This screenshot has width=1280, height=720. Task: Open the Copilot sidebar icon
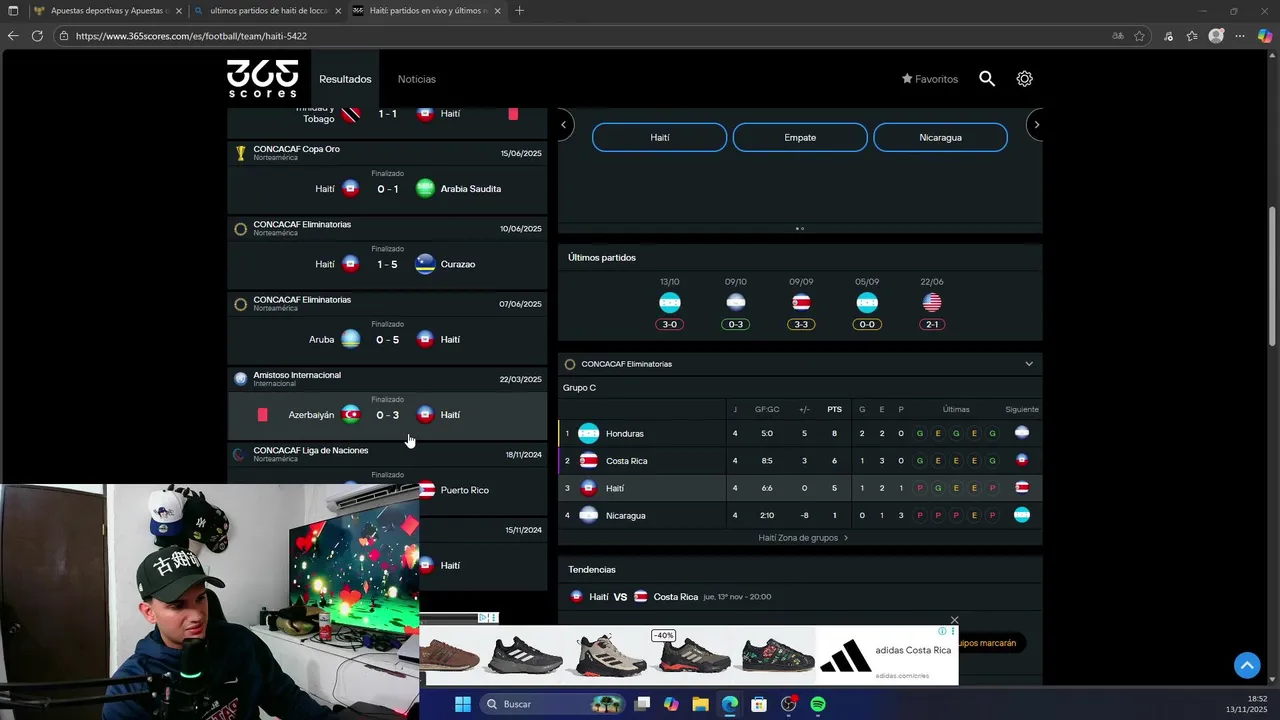(x=1265, y=36)
